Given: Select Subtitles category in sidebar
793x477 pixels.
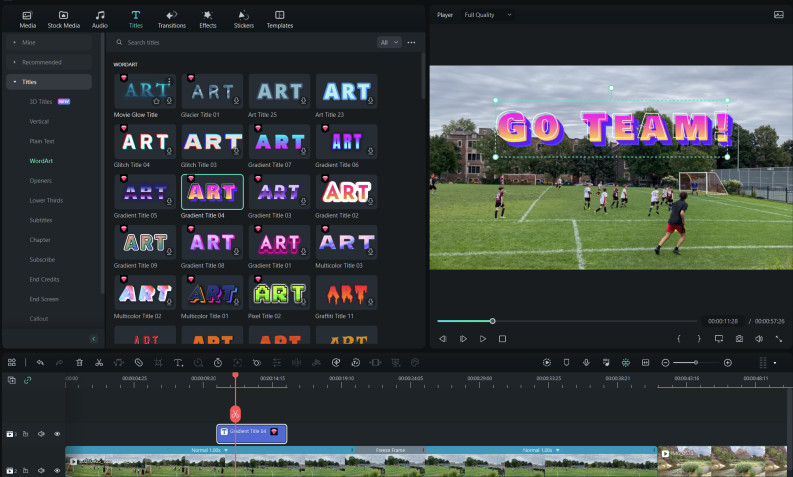Looking at the screenshot, I should pos(40,220).
